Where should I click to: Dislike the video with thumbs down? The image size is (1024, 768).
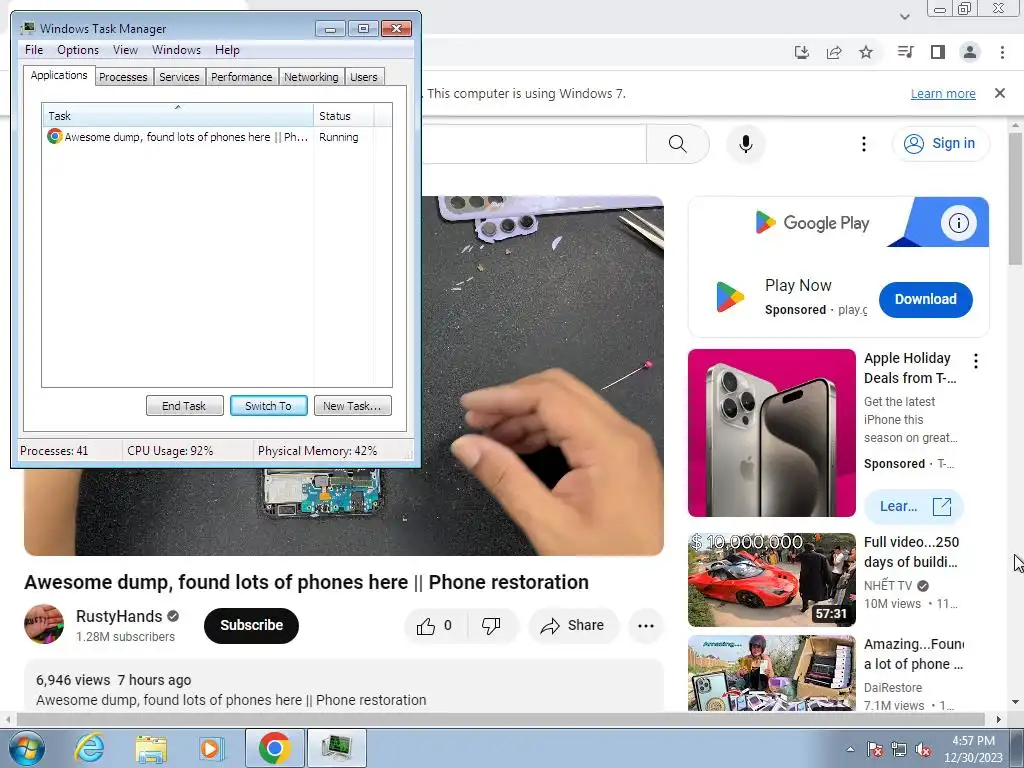pyautogui.click(x=491, y=626)
